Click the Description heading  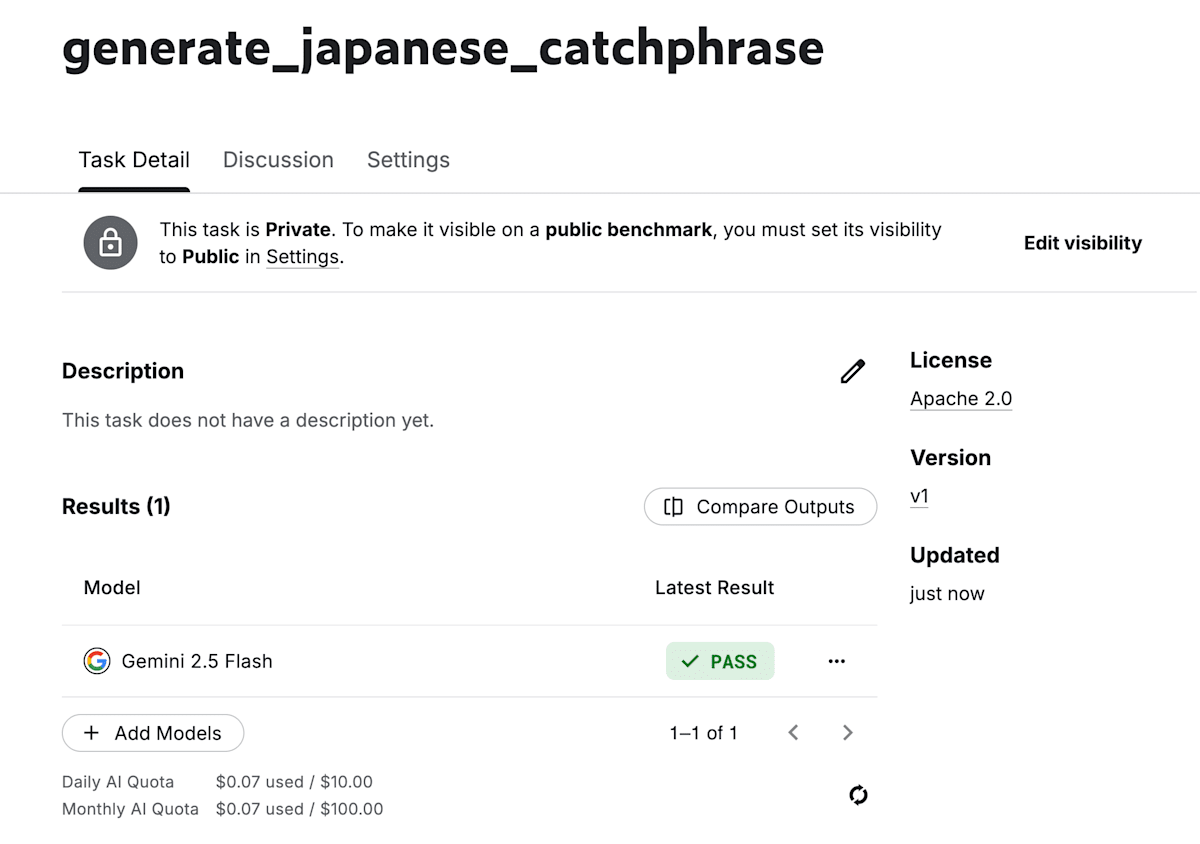point(123,371)
